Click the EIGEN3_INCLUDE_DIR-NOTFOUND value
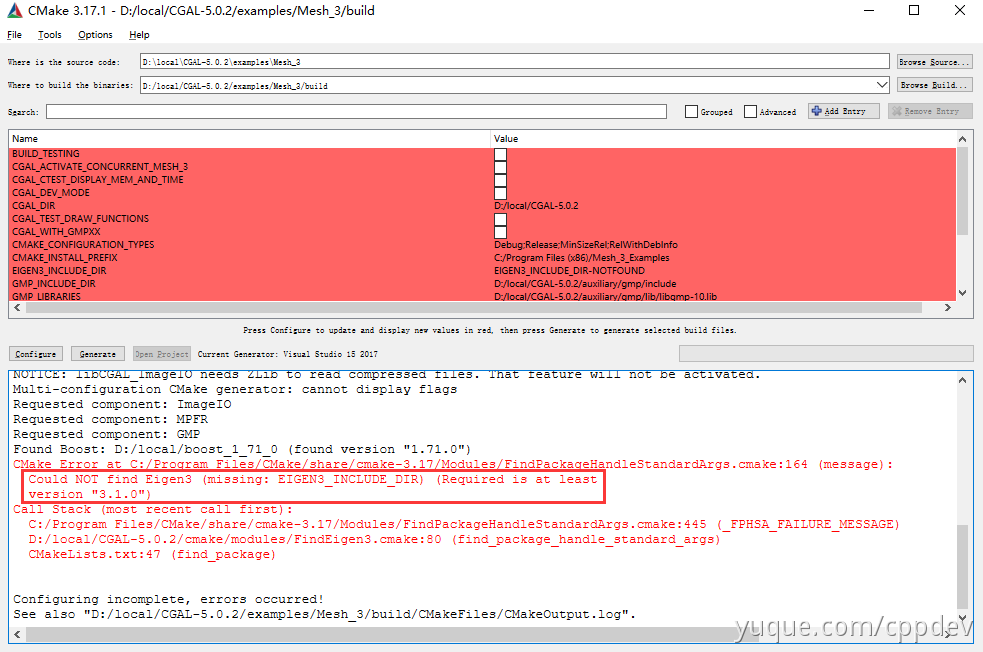 coord(569,271)
